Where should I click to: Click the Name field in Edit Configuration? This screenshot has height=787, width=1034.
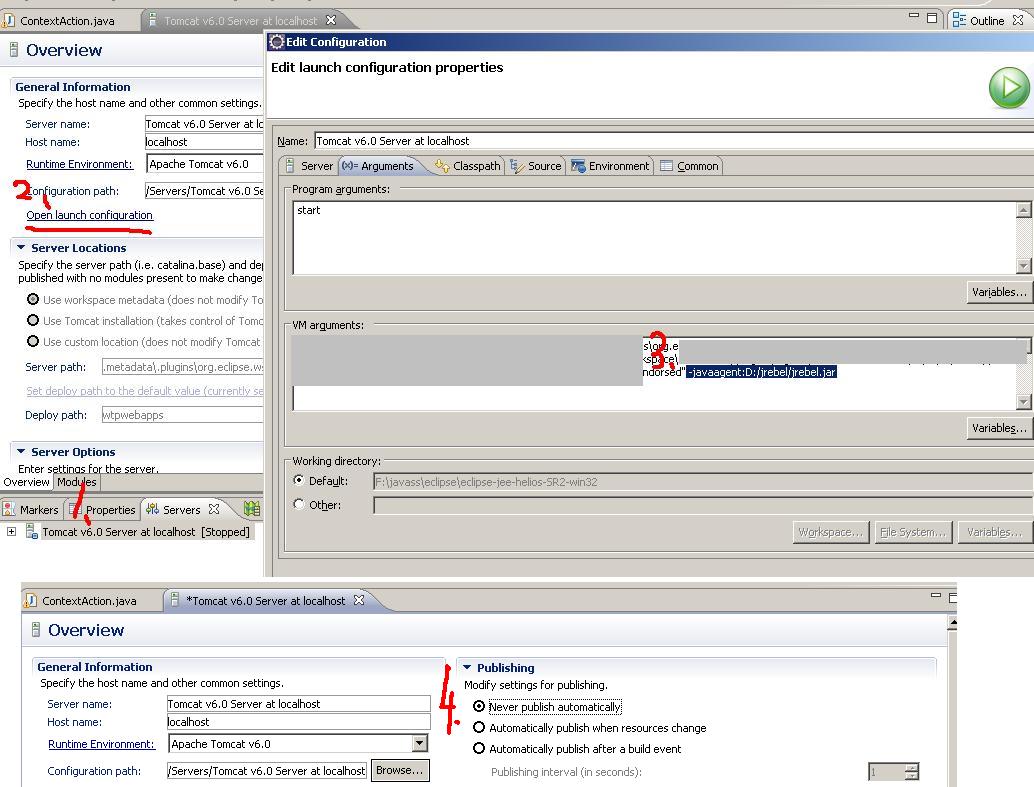click(673, 141)
